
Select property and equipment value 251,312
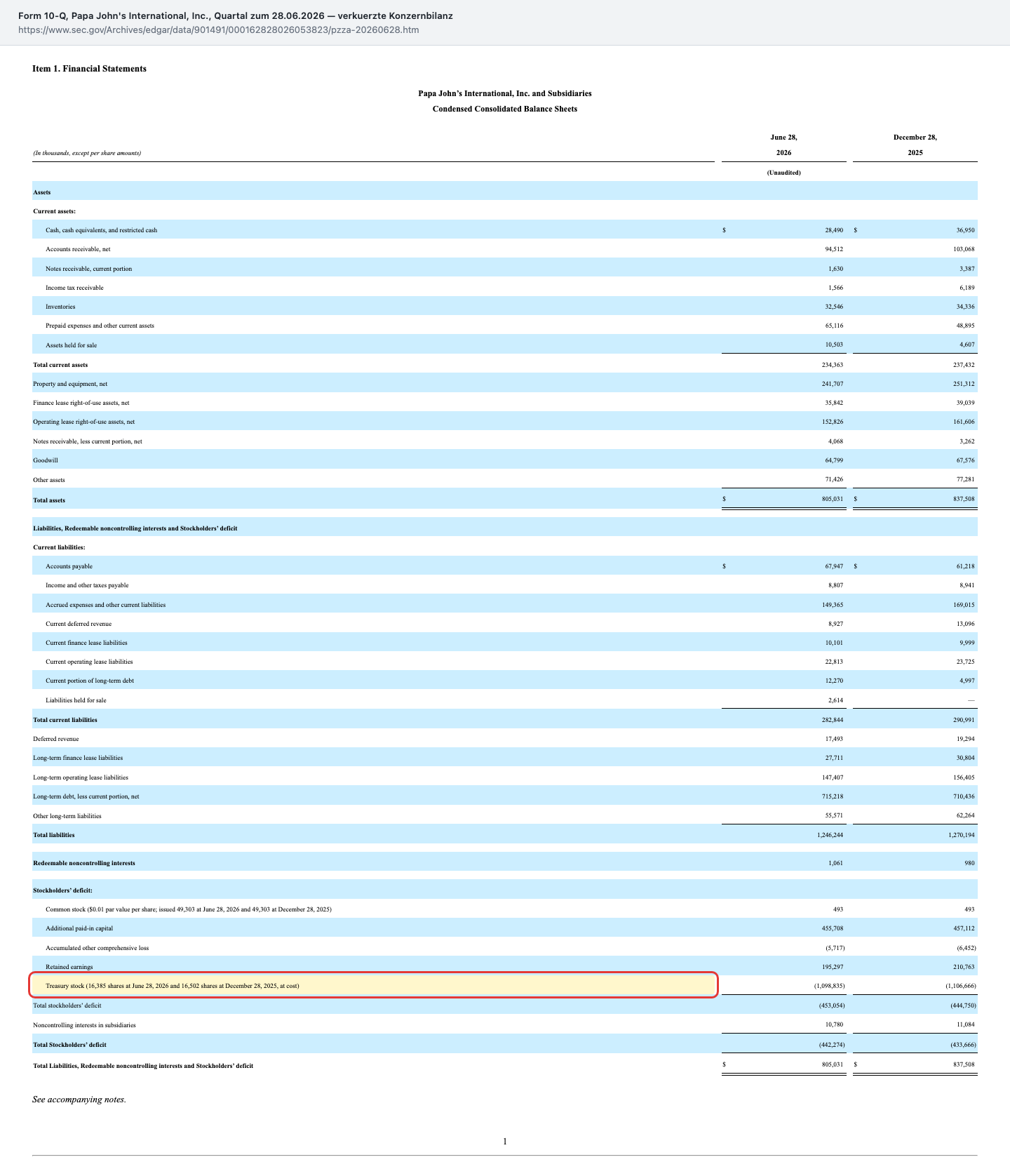(964, 384)
